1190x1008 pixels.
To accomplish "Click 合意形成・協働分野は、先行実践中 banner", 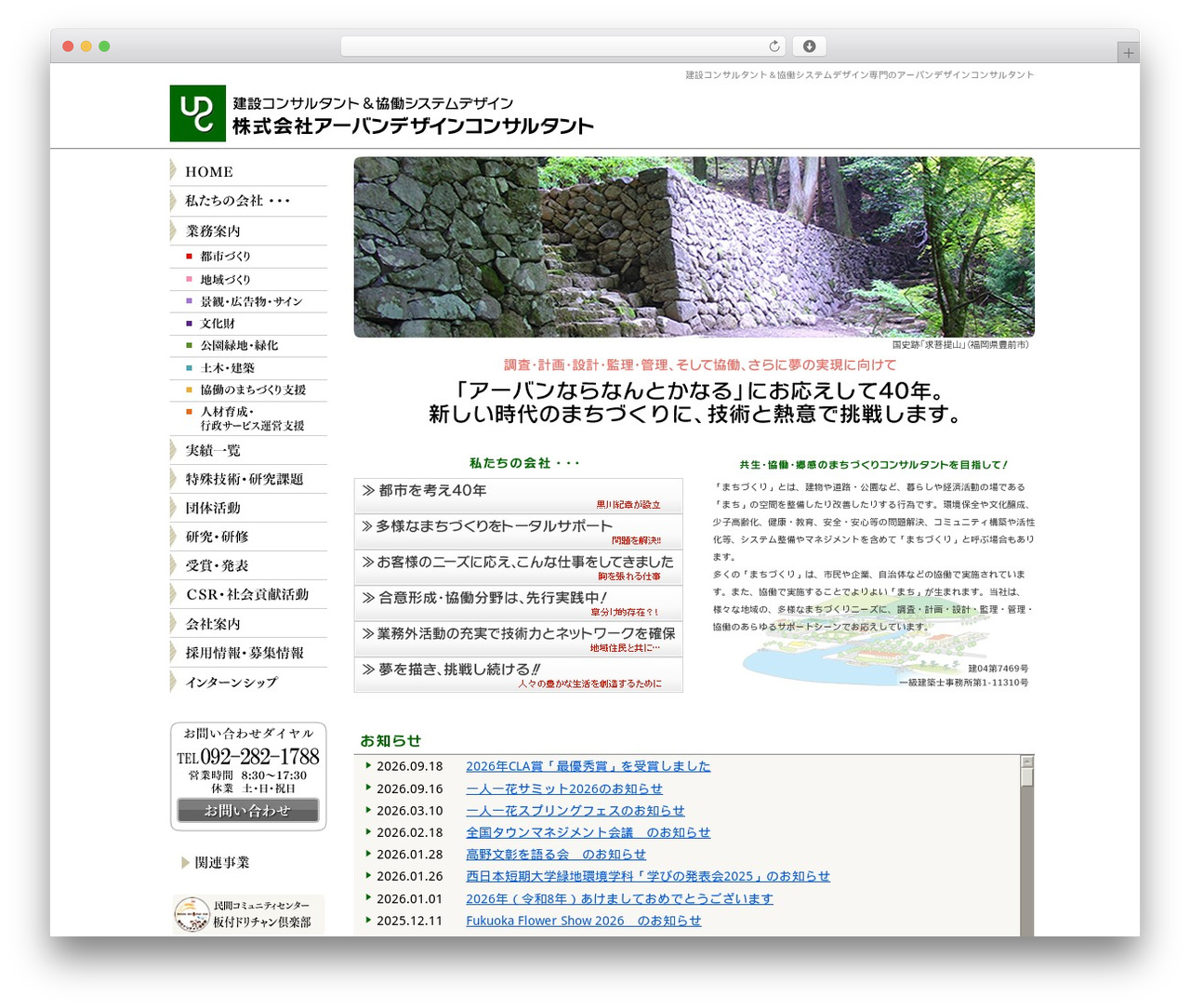I will coord(518,603).
